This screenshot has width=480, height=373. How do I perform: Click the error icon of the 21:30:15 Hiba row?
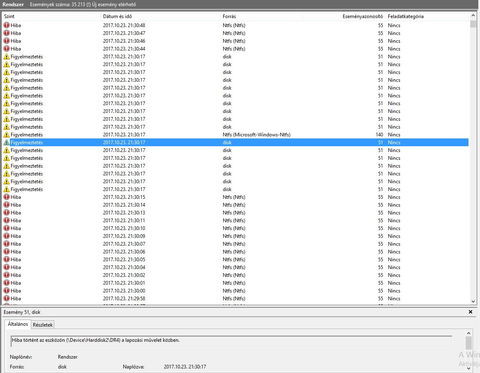coord(6,197)
